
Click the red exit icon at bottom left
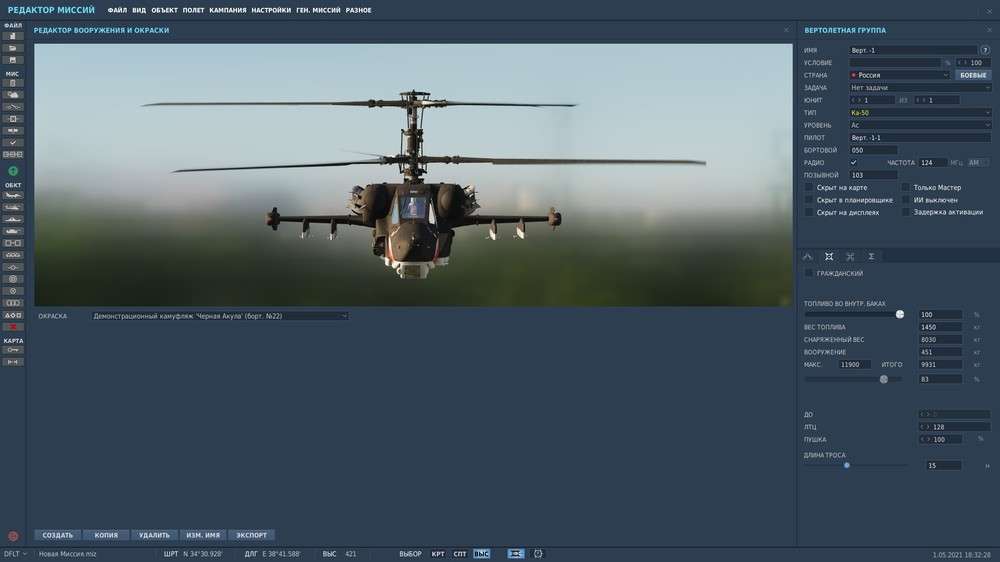point(13,536)
